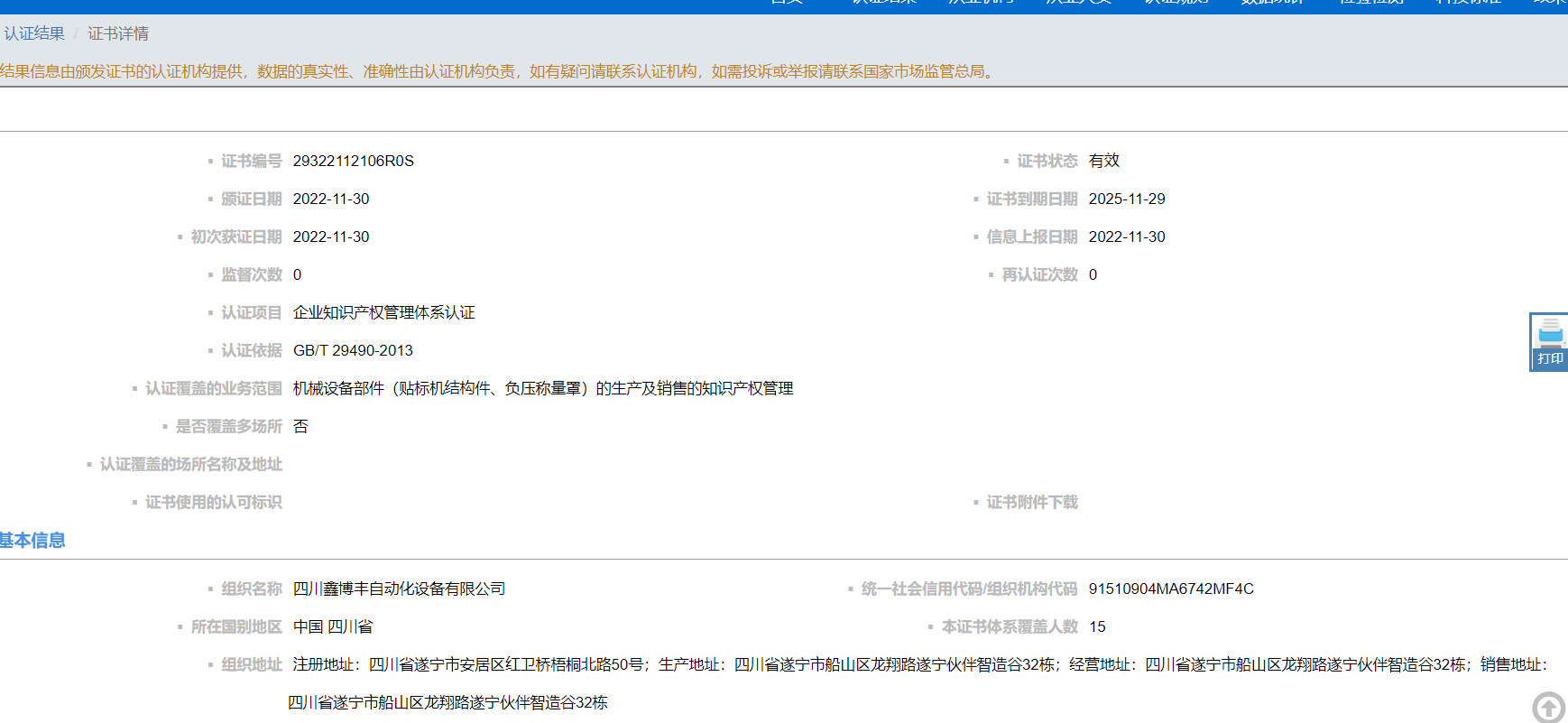The image size is (1568, 723).
Task: Click the 证书状态 field label
Action: 1047,161
